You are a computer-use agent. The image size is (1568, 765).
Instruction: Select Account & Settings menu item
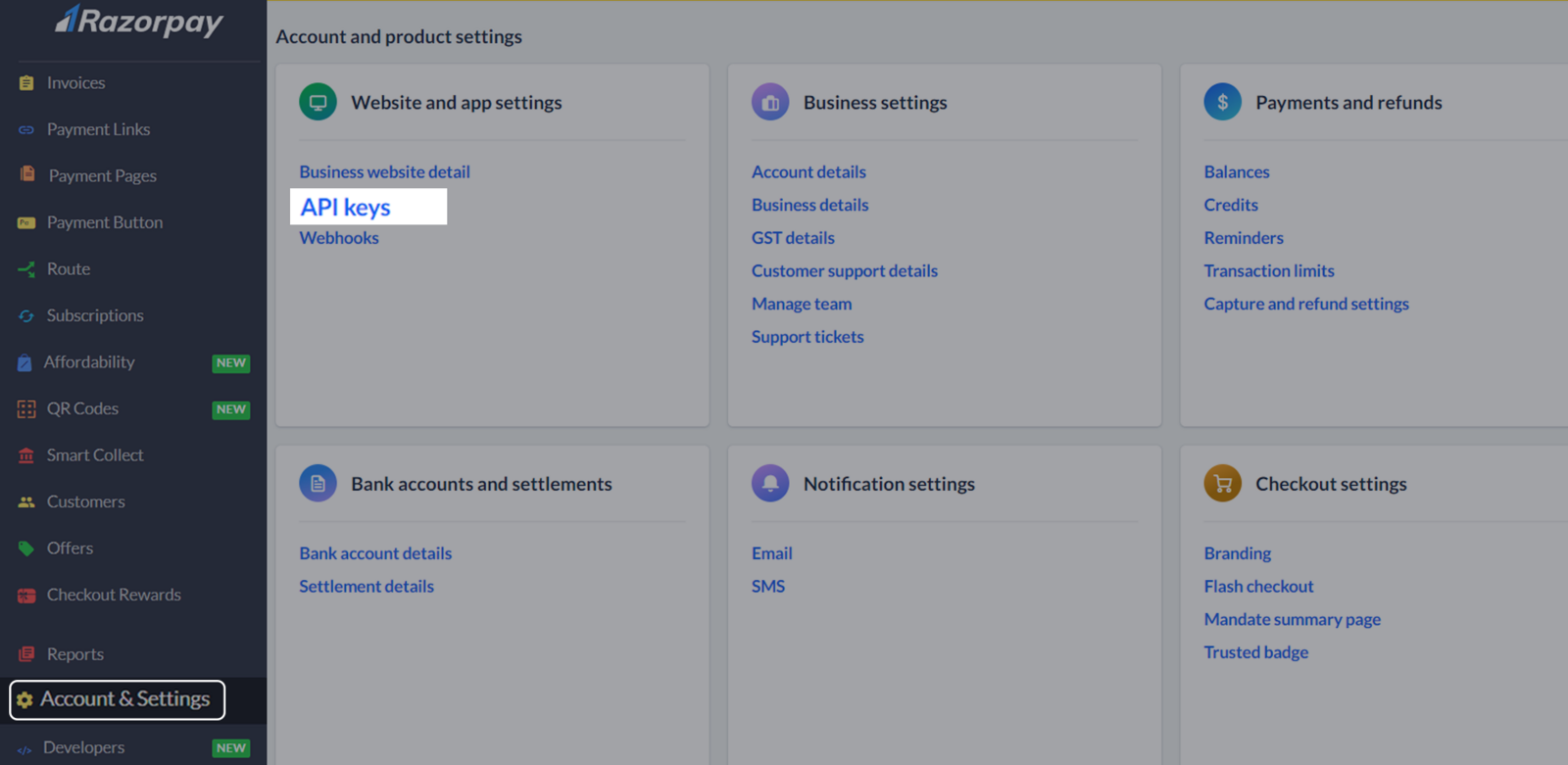pyautogui.click(x=118, y=699)
